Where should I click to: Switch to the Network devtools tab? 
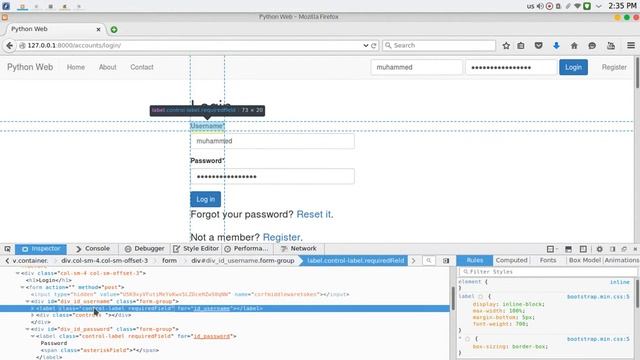click(x=299, y=249)
